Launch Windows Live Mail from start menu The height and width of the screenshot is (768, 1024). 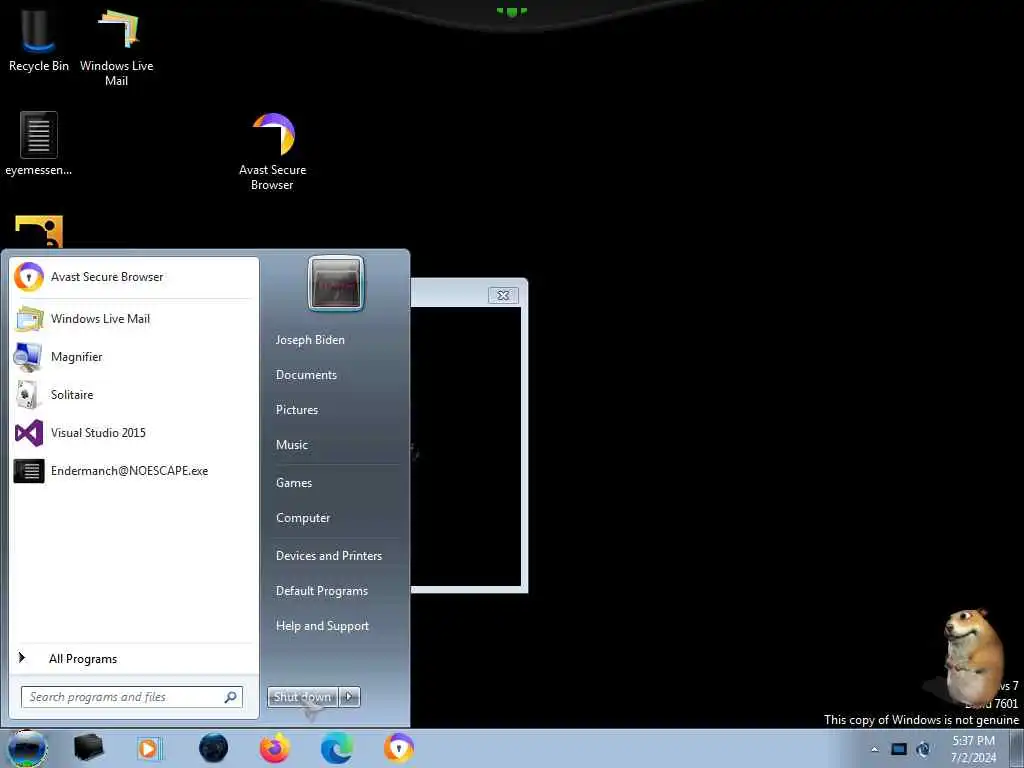pyautogui.click(x=133, y=319)
